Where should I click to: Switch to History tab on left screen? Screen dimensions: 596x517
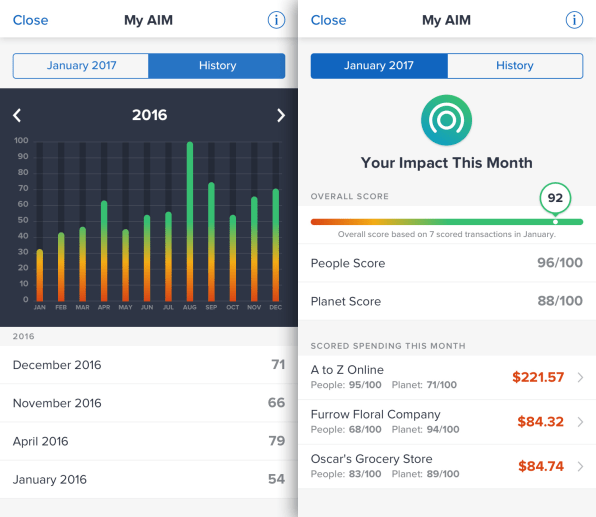(217, 66)
